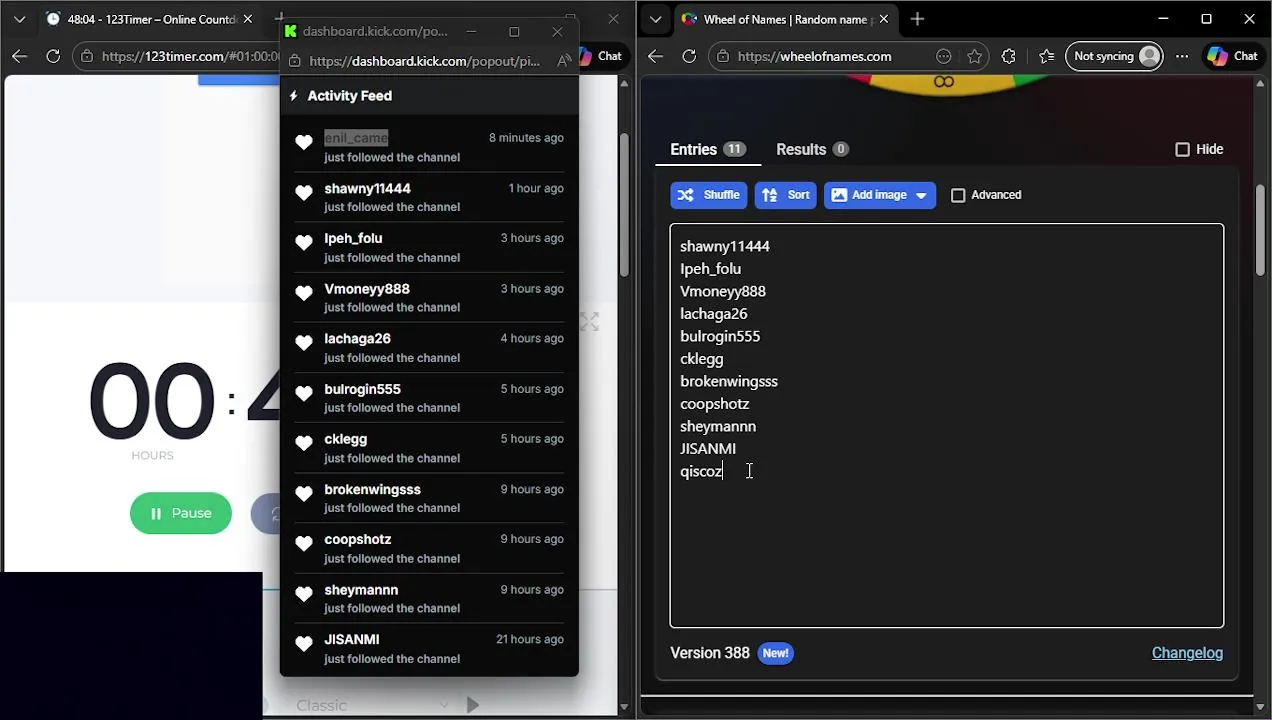Click the heart icon beside cklegg
The width and height of the screenshot is (1272, 720).
[x=304, y=443]
